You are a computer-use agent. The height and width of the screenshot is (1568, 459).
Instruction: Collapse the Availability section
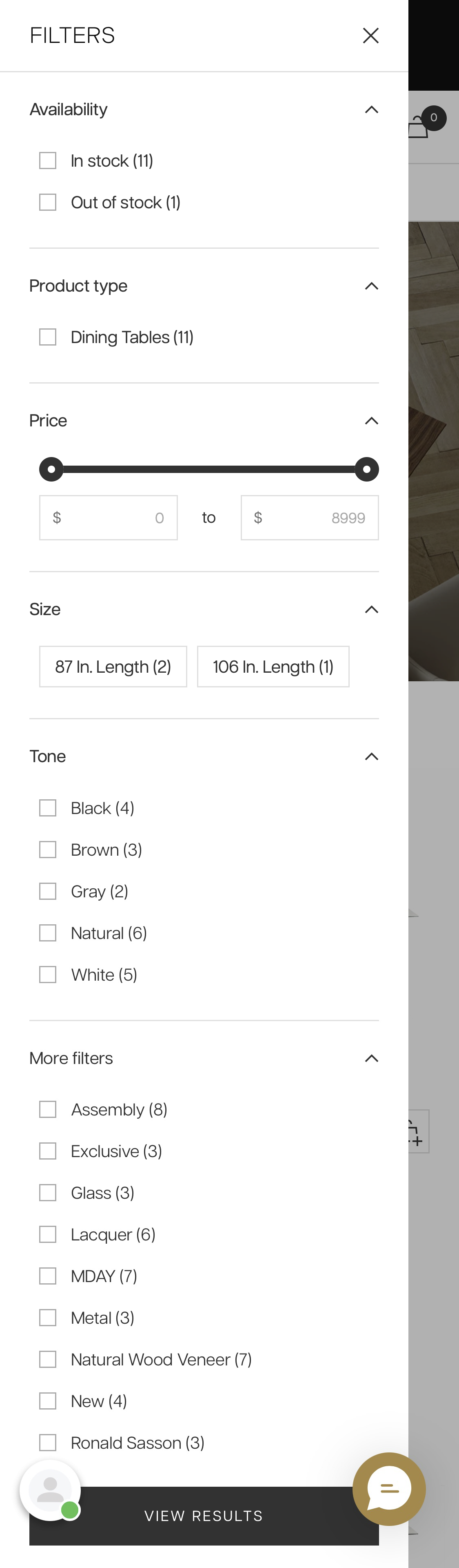coord(371,109)
